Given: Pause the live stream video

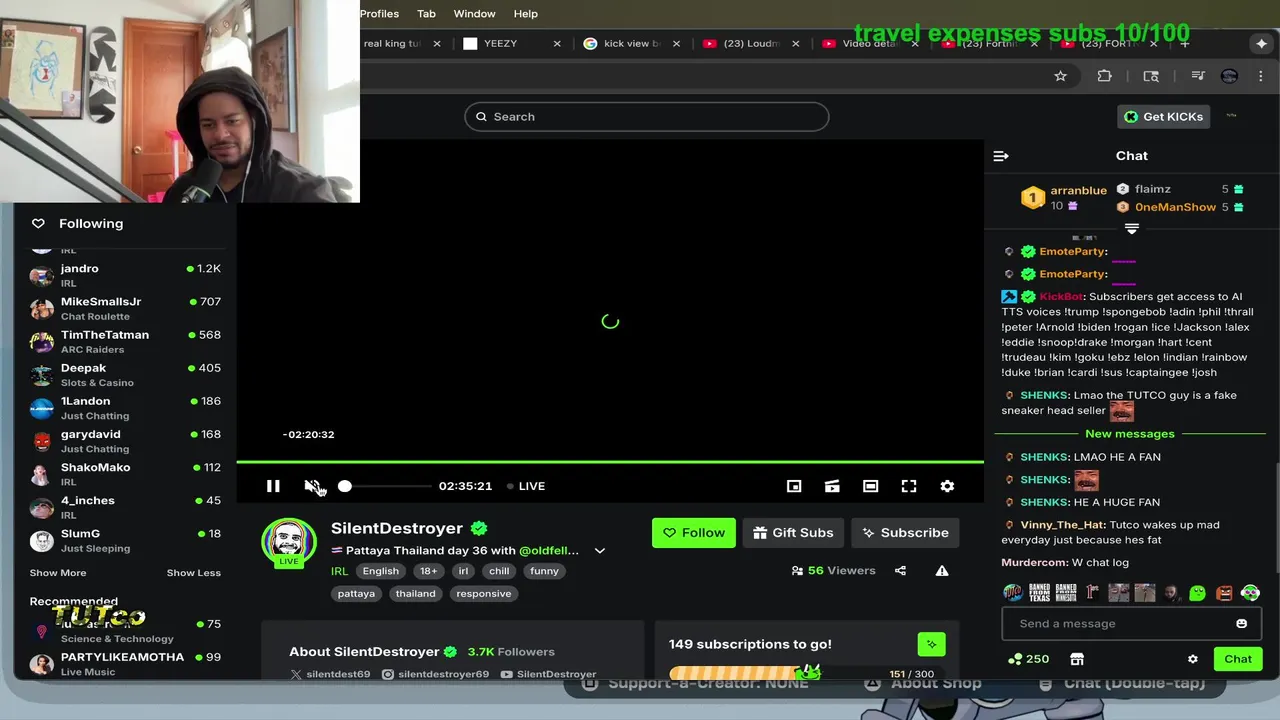Looking at the screenshot, I should (x=273, y=486).
